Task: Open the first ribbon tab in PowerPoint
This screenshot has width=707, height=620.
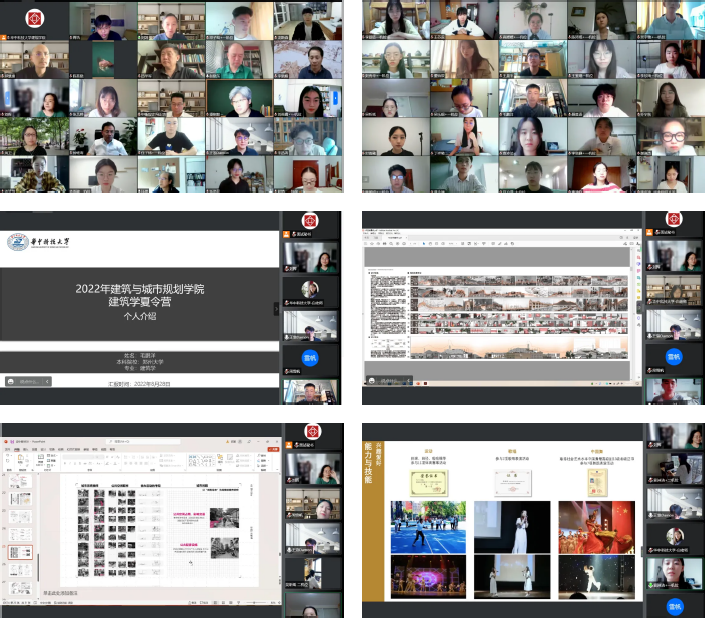Action: point(7,449)
